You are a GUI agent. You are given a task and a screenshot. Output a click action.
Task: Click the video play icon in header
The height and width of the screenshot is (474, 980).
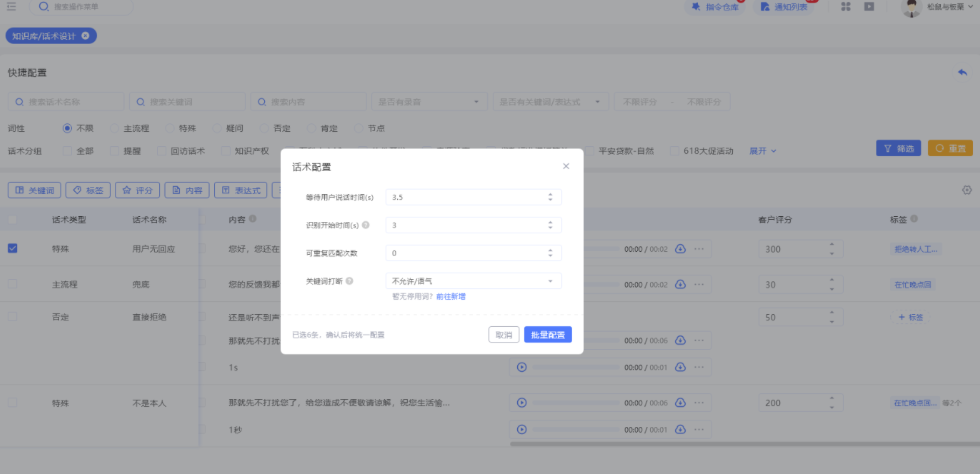869,6
